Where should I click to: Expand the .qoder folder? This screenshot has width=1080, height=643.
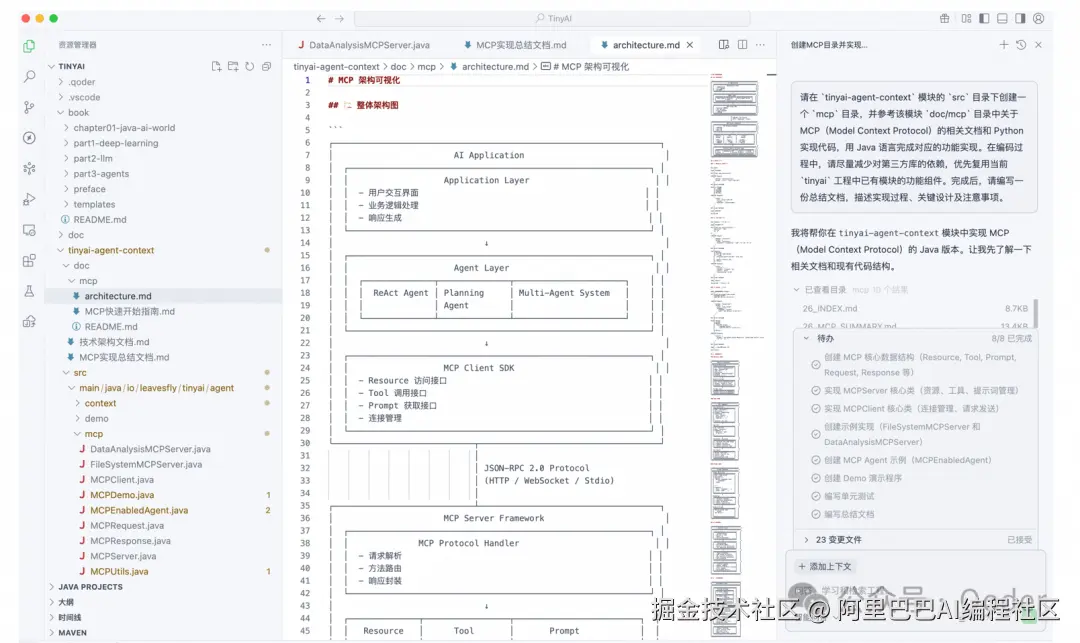click(x=61, y=82)
